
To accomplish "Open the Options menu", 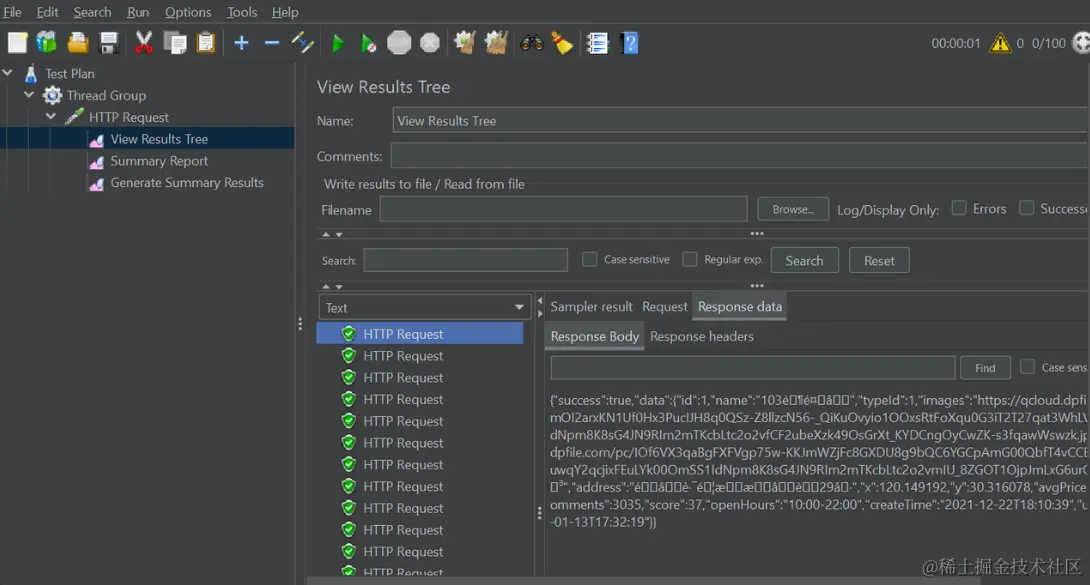I will (x=188, y=12).
